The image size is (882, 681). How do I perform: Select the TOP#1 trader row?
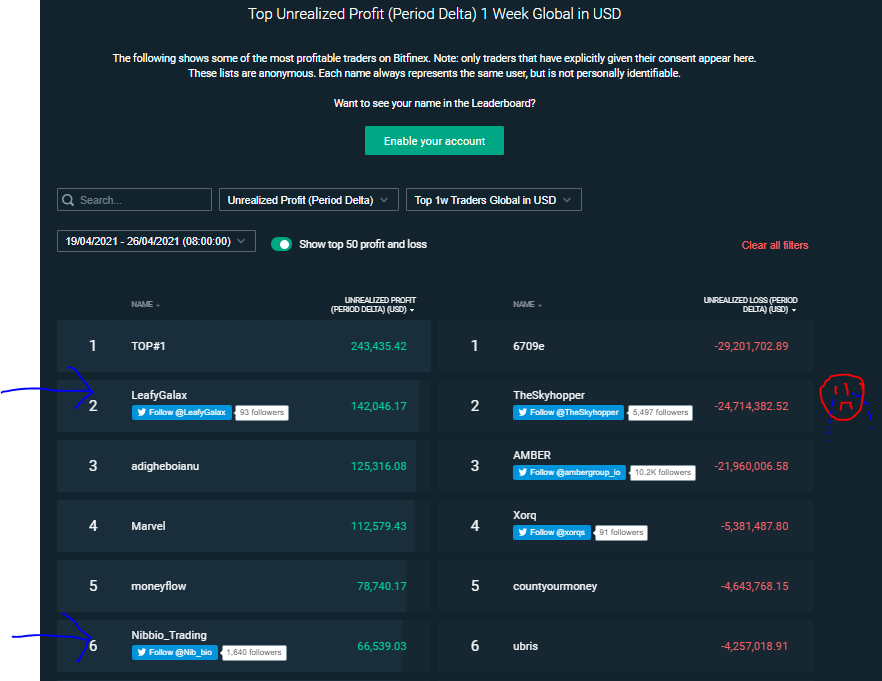pyautogui.click(x=244, y=346)
